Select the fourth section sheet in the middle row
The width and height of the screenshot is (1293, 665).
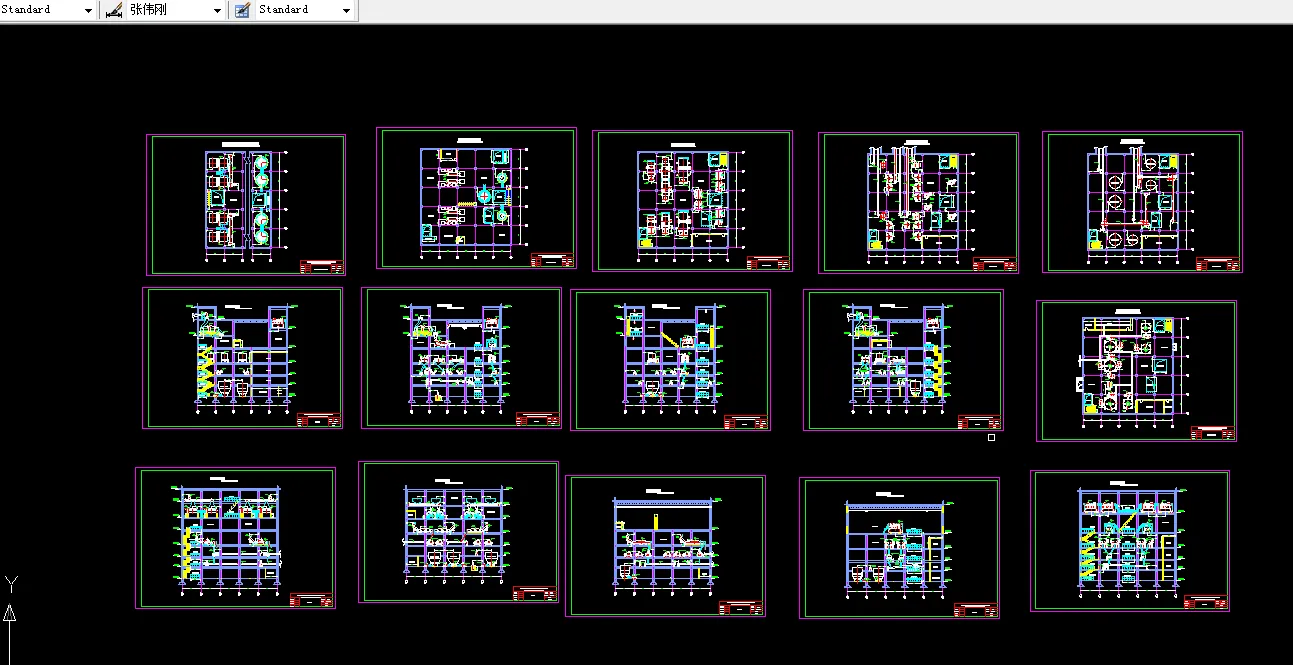tap(904, 360)
